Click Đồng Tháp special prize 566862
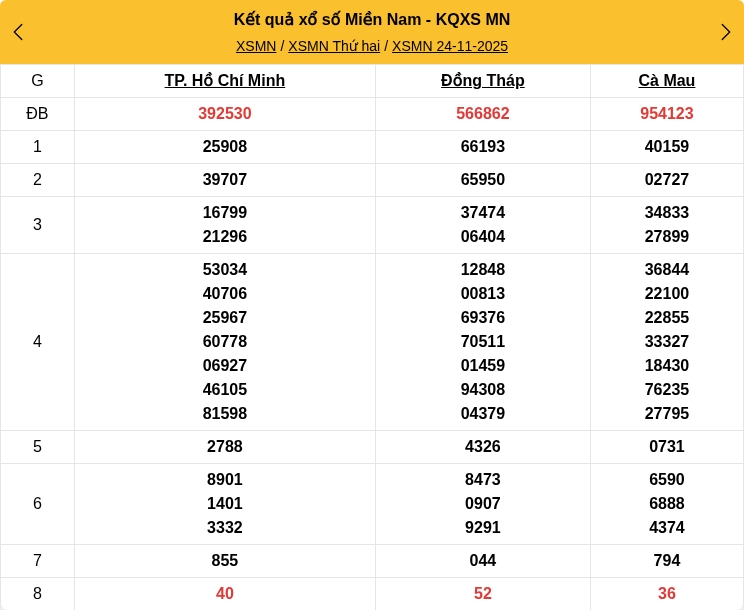The image size is (744, 610). click(x=483, y=114)
